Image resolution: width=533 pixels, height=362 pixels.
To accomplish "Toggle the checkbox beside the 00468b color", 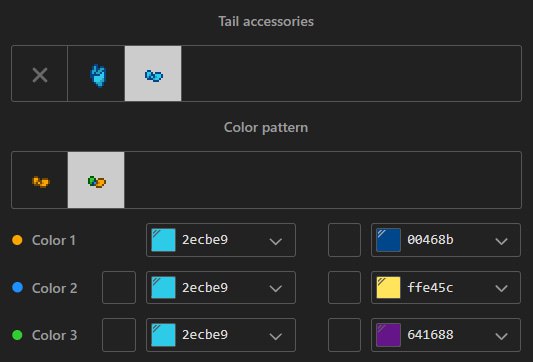I will (344, 240).
